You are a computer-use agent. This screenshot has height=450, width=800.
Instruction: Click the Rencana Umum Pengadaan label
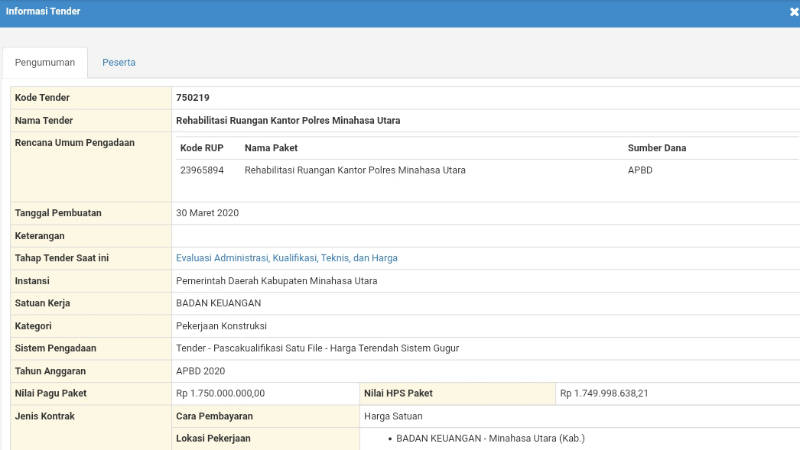click(x=74, y=143)
